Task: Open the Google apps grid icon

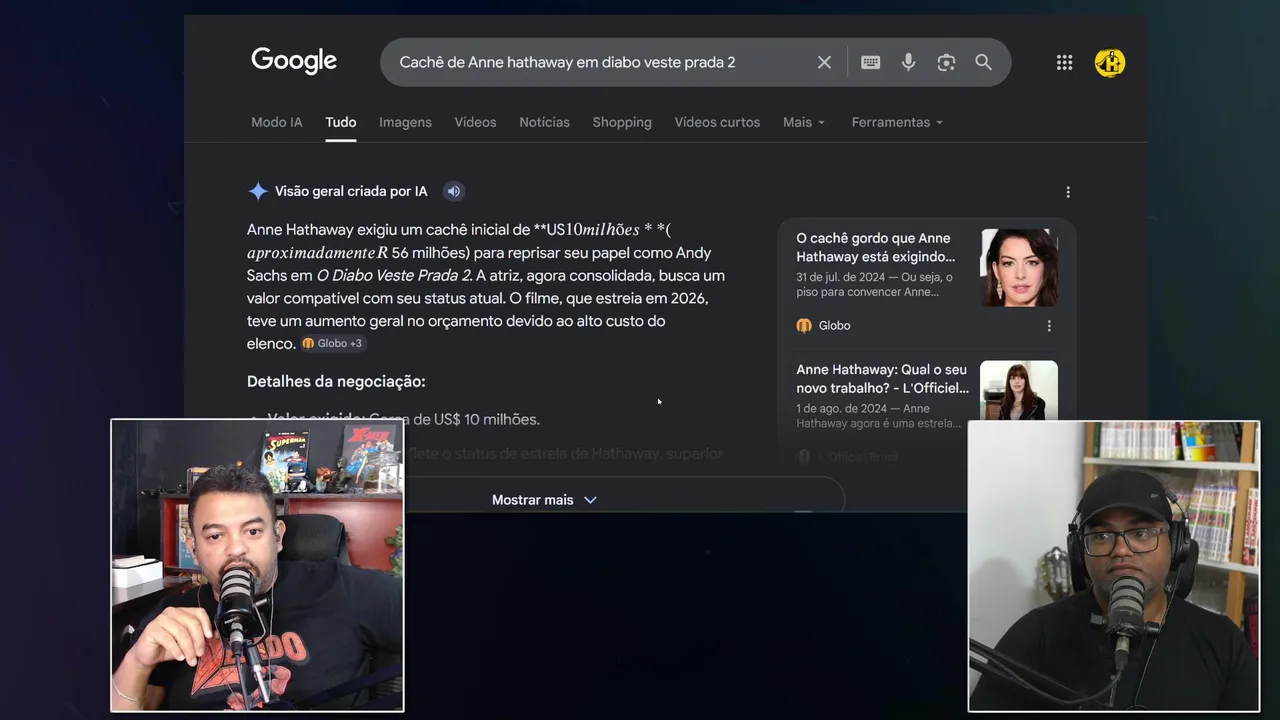Action: pyautogui.click(x=1064, y=62)
